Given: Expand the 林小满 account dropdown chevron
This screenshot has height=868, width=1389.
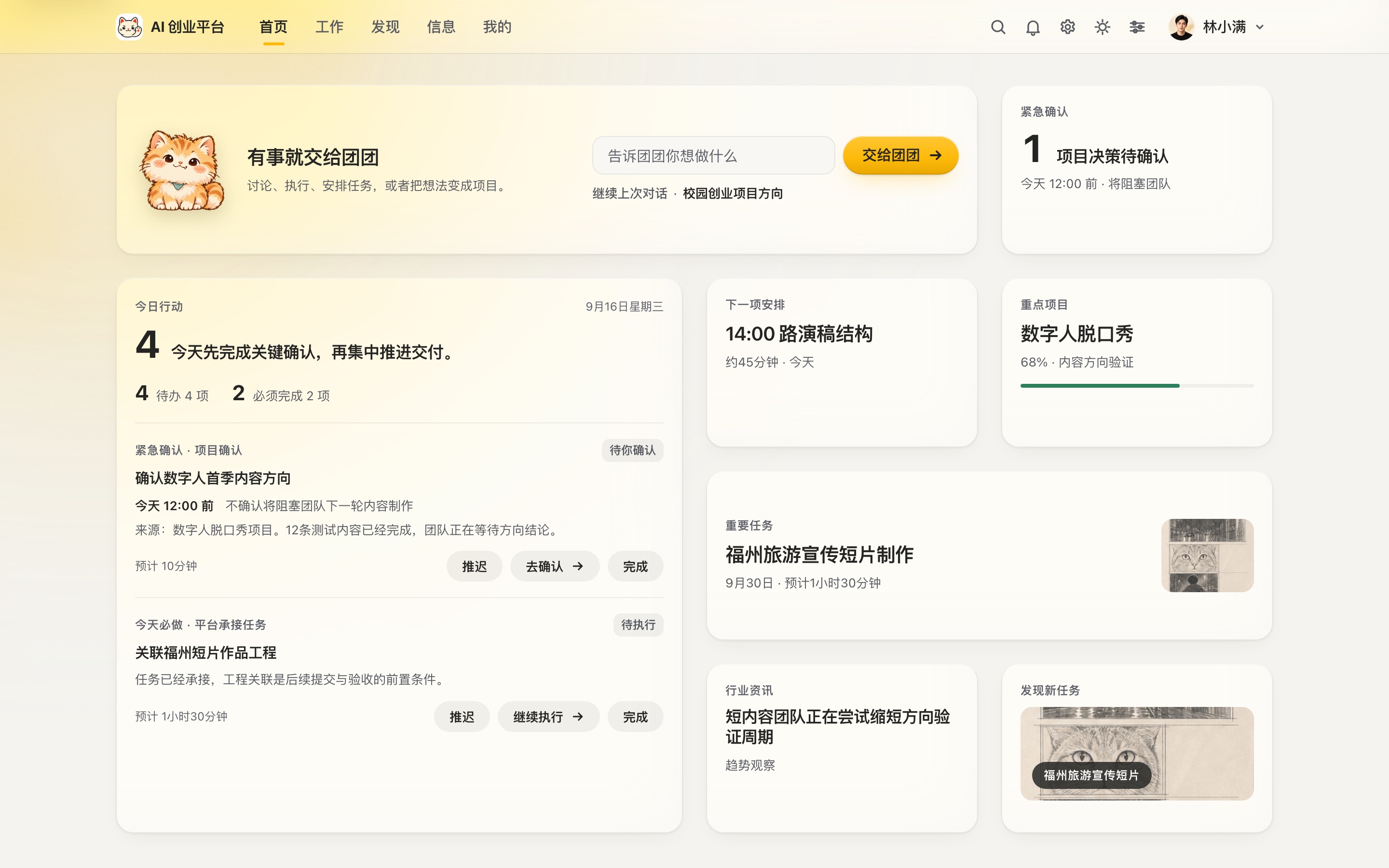Looking at the screenshot, I should 1260,27.
